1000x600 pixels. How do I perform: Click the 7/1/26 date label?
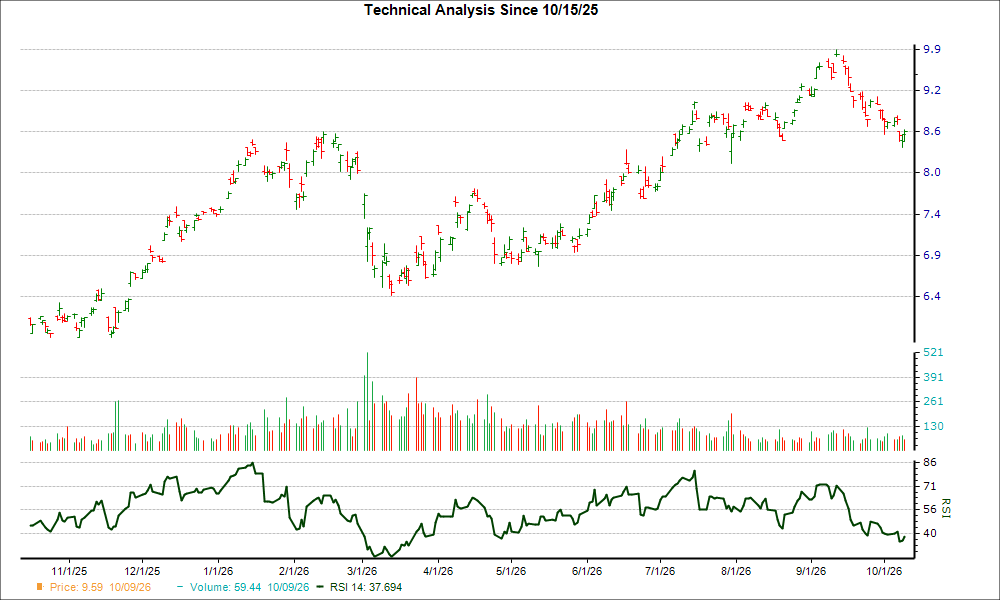(660, 571)
